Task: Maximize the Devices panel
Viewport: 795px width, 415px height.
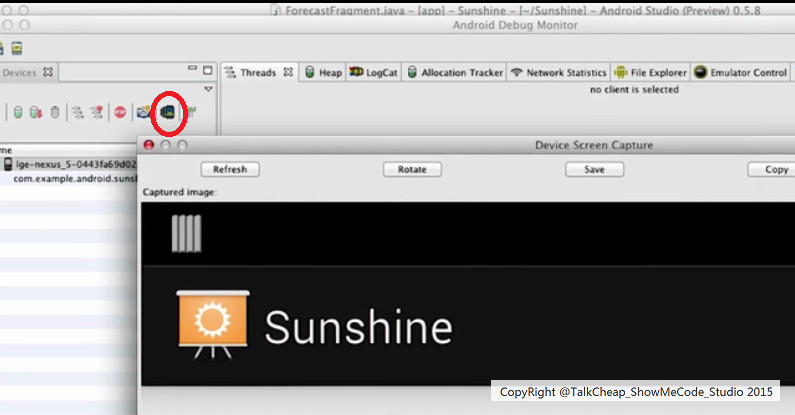Action: pyautogui.click(x=208, y=70)
